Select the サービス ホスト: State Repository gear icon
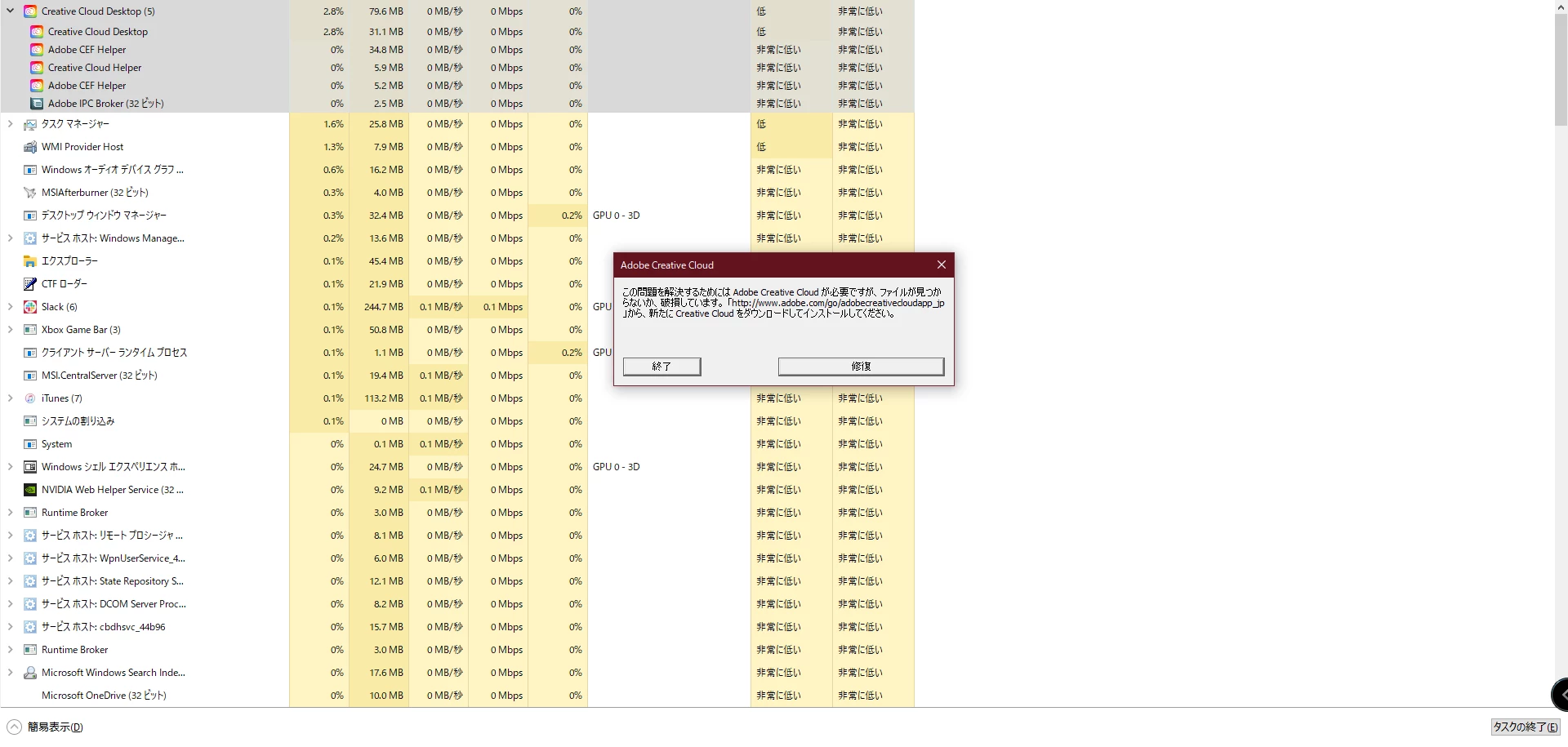 (x=30, y=581)
